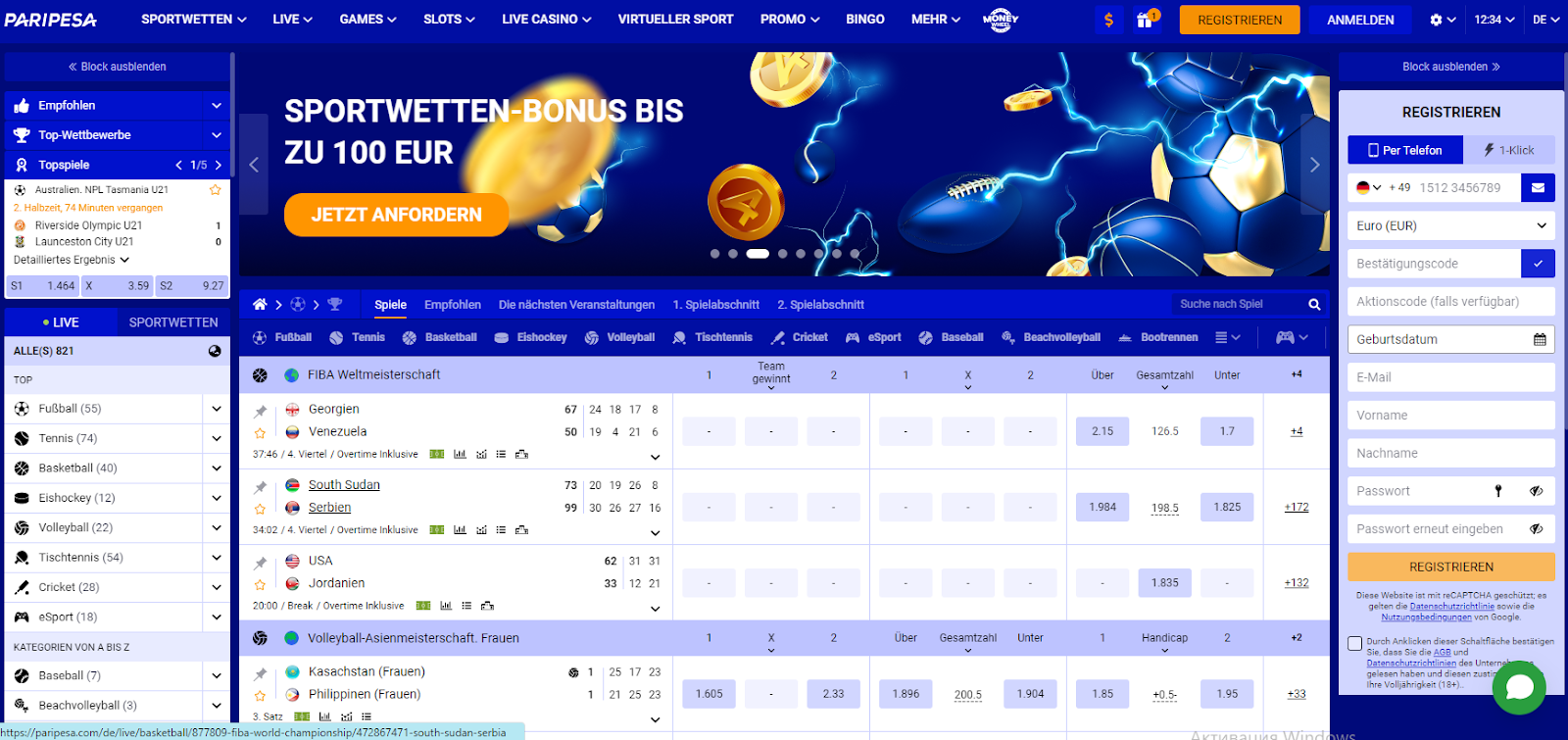Open the live chat bubble
This screenshot has height=740, width=1568.
tap(1519, 687)
